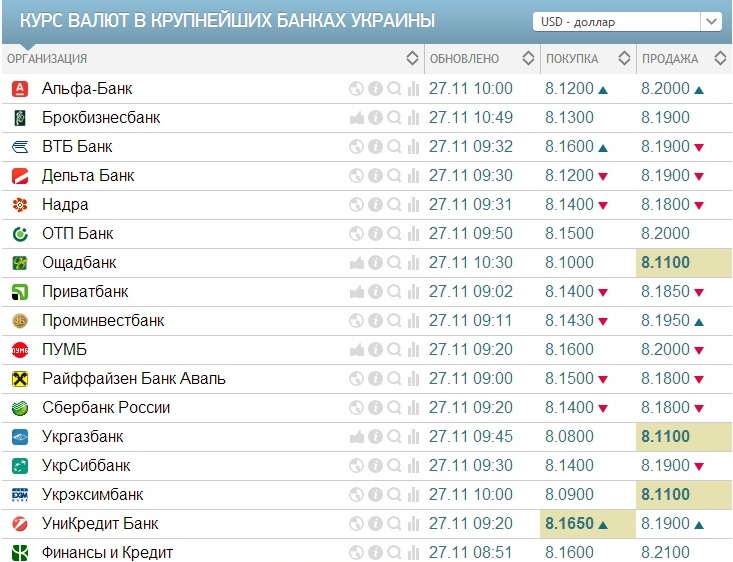Click Альфа-Банк magnifier icon
Screen dimensions: 733x562
(395, 88)
